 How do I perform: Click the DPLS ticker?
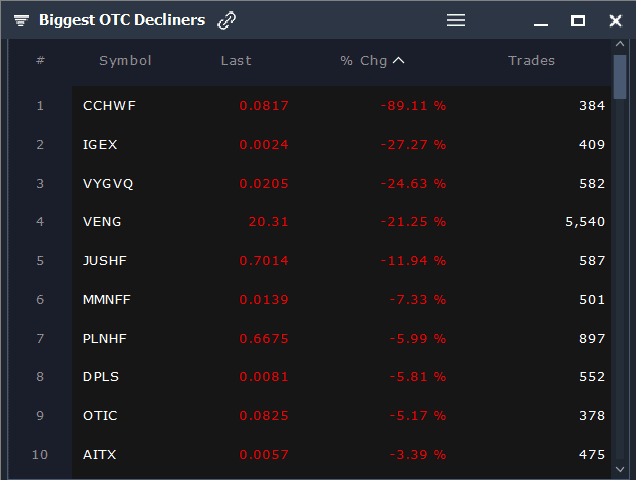click(x=102, y=377)
